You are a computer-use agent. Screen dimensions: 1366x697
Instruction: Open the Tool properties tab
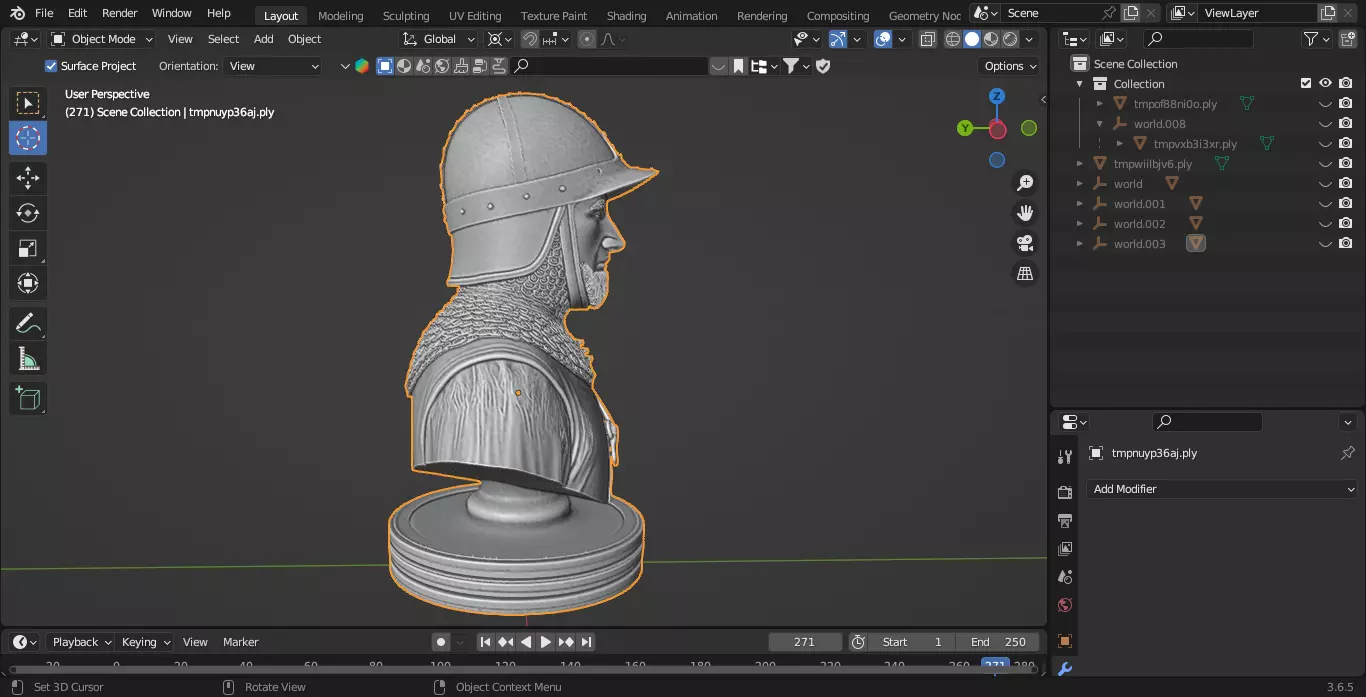tap(1065, 457)
